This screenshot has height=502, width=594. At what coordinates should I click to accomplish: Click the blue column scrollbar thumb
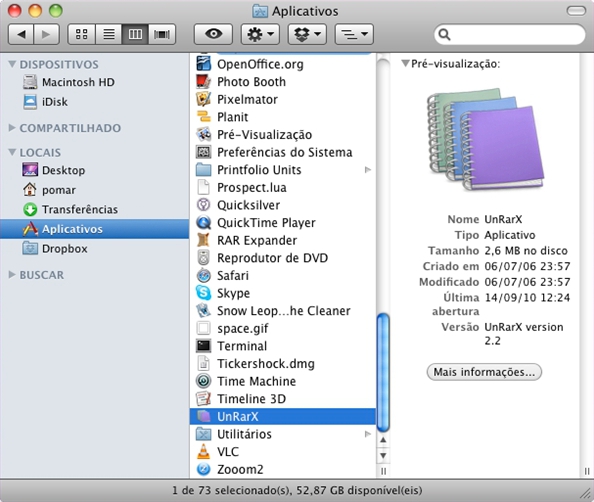point(383,373)
